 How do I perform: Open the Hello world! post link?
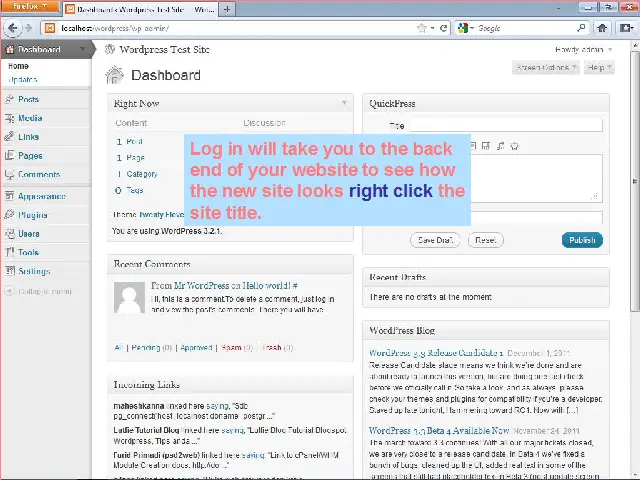point(267,285)
